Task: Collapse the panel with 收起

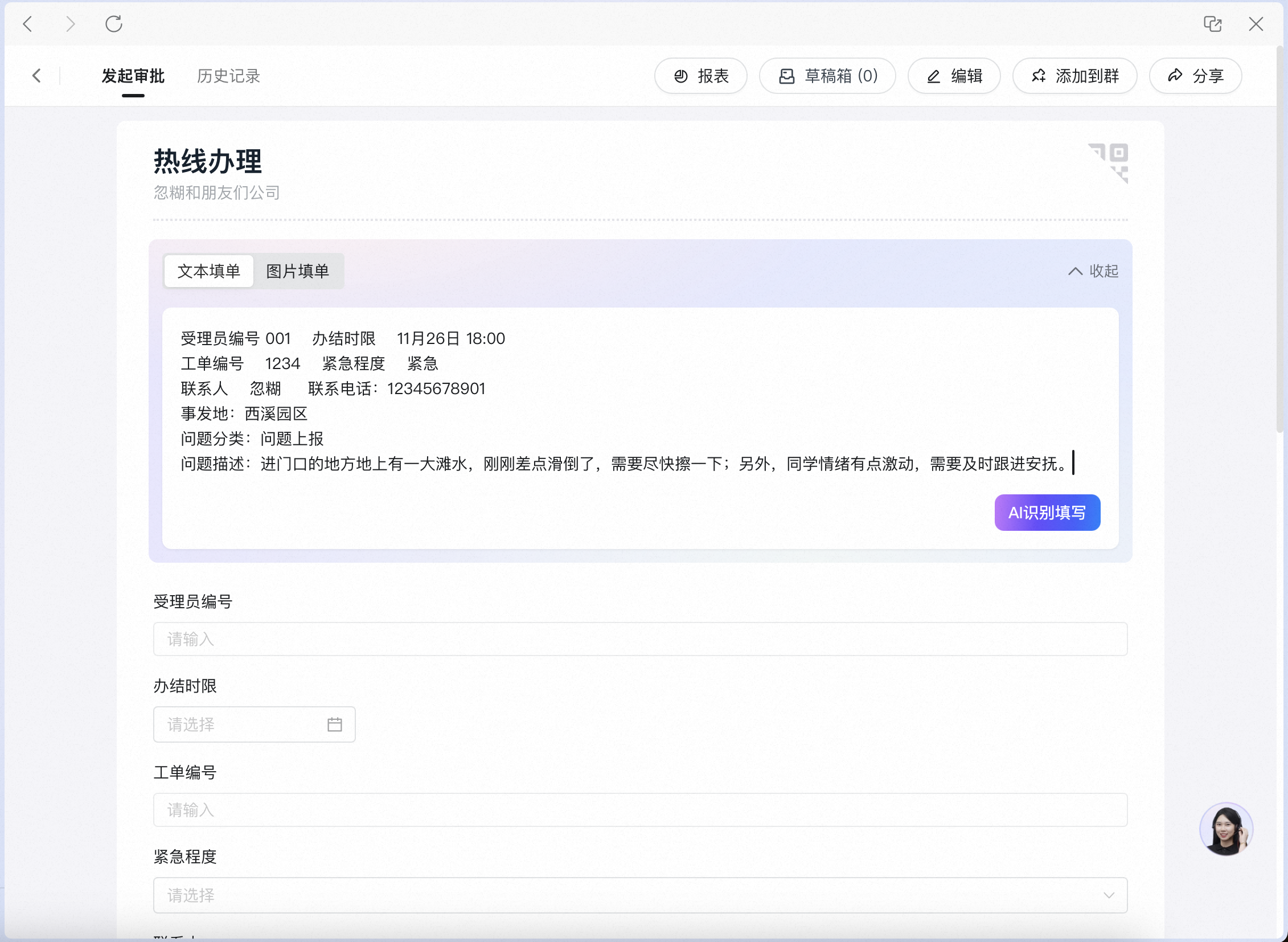Action: (1093, 272)
